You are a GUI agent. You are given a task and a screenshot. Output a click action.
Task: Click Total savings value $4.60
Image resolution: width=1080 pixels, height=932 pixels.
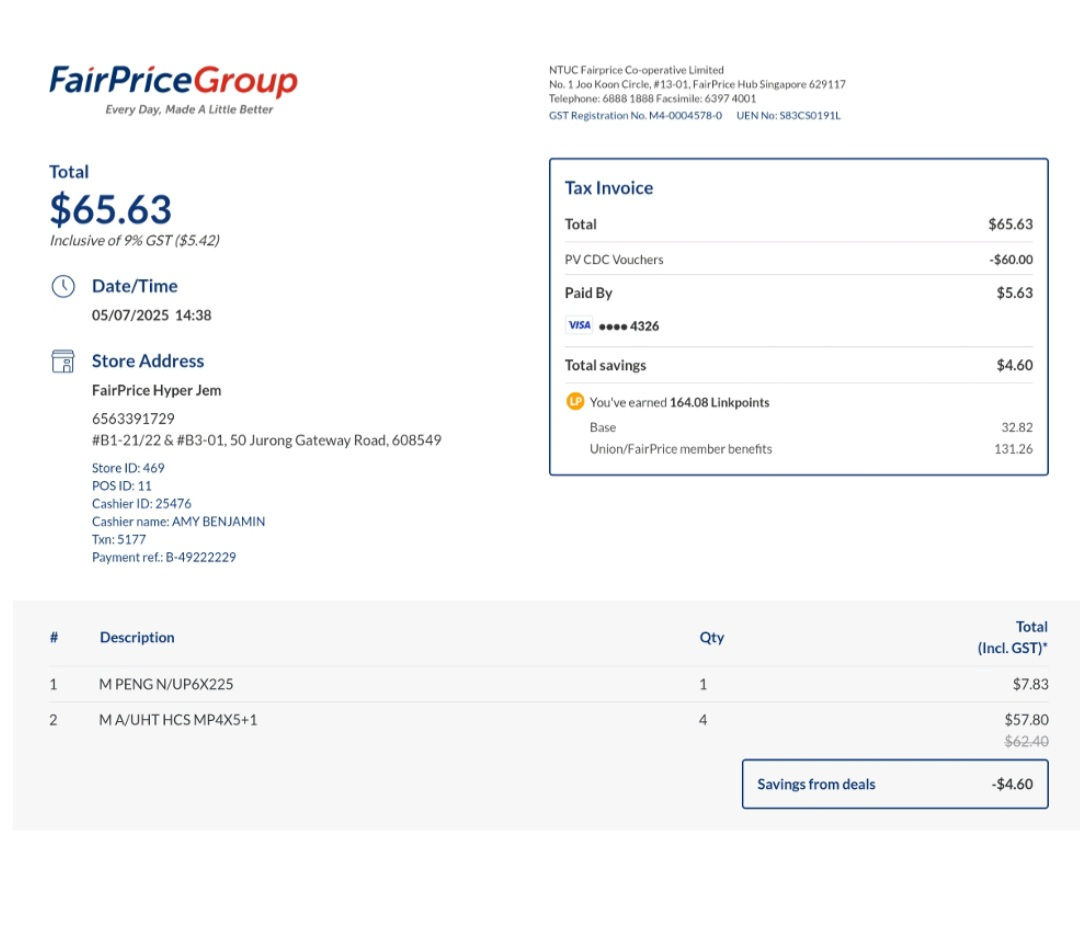coord(1015,365)
